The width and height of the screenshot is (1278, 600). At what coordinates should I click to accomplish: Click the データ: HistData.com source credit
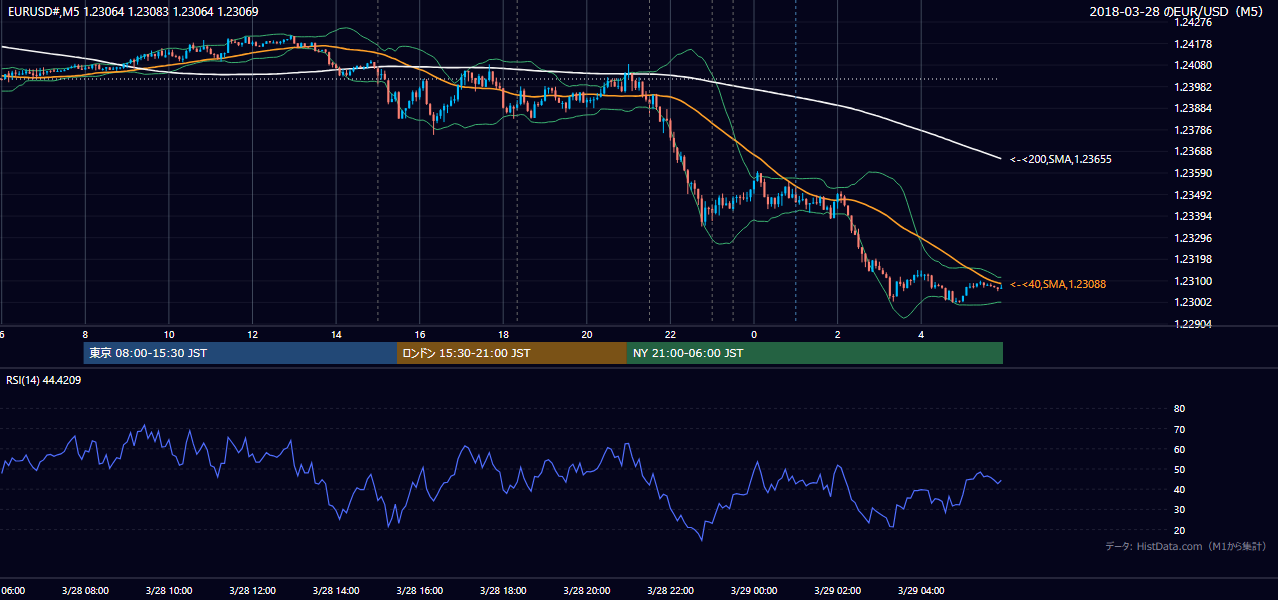pos(1186,546)
